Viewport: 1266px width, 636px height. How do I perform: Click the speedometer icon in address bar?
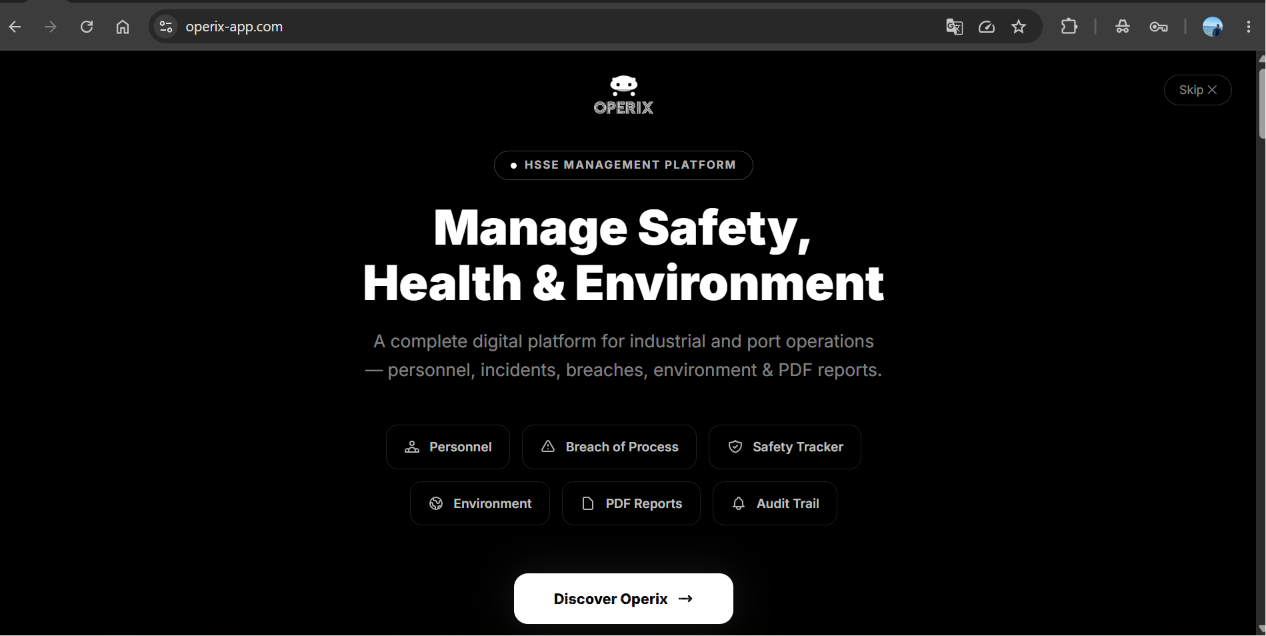click(x=987, y=27)
